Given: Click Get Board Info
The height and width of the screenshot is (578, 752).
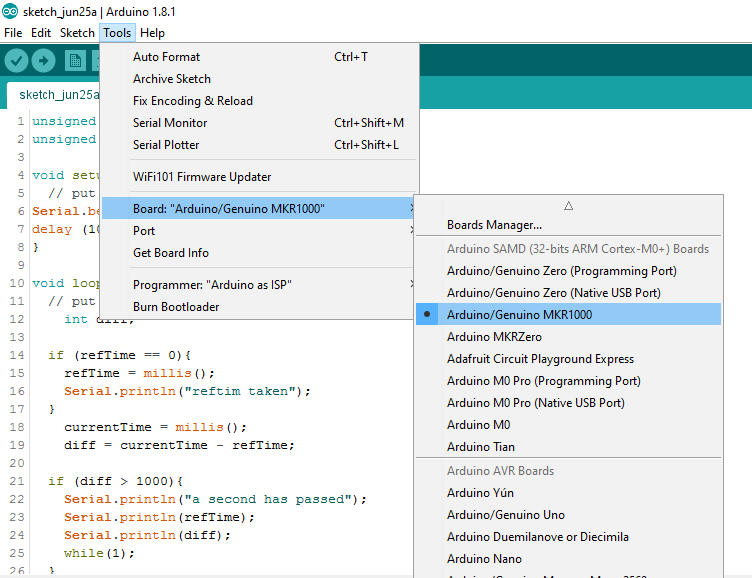Looking at the screenshot, I should (171, 253).
